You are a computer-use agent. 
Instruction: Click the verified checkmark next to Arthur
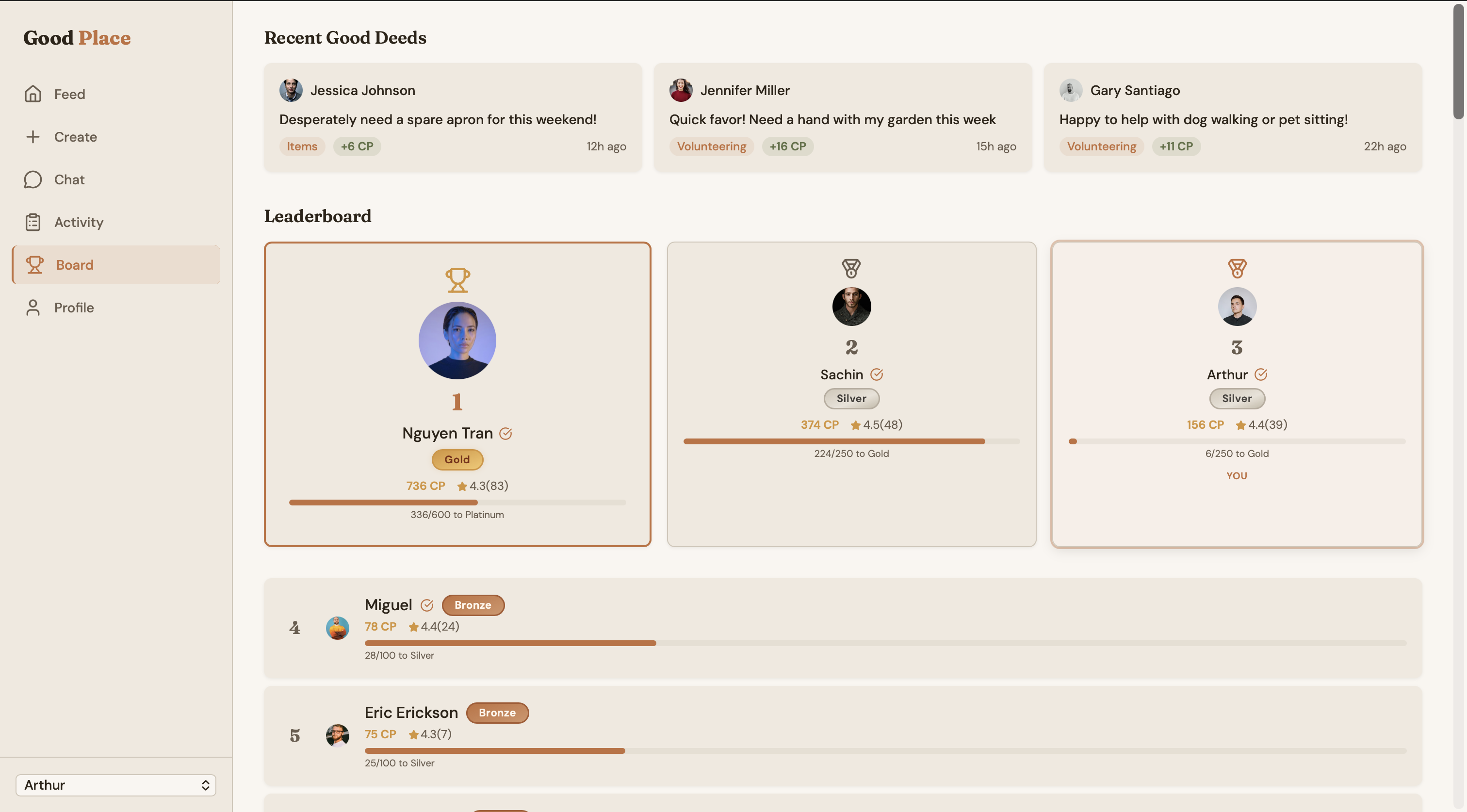click(x=1261, y=374)
